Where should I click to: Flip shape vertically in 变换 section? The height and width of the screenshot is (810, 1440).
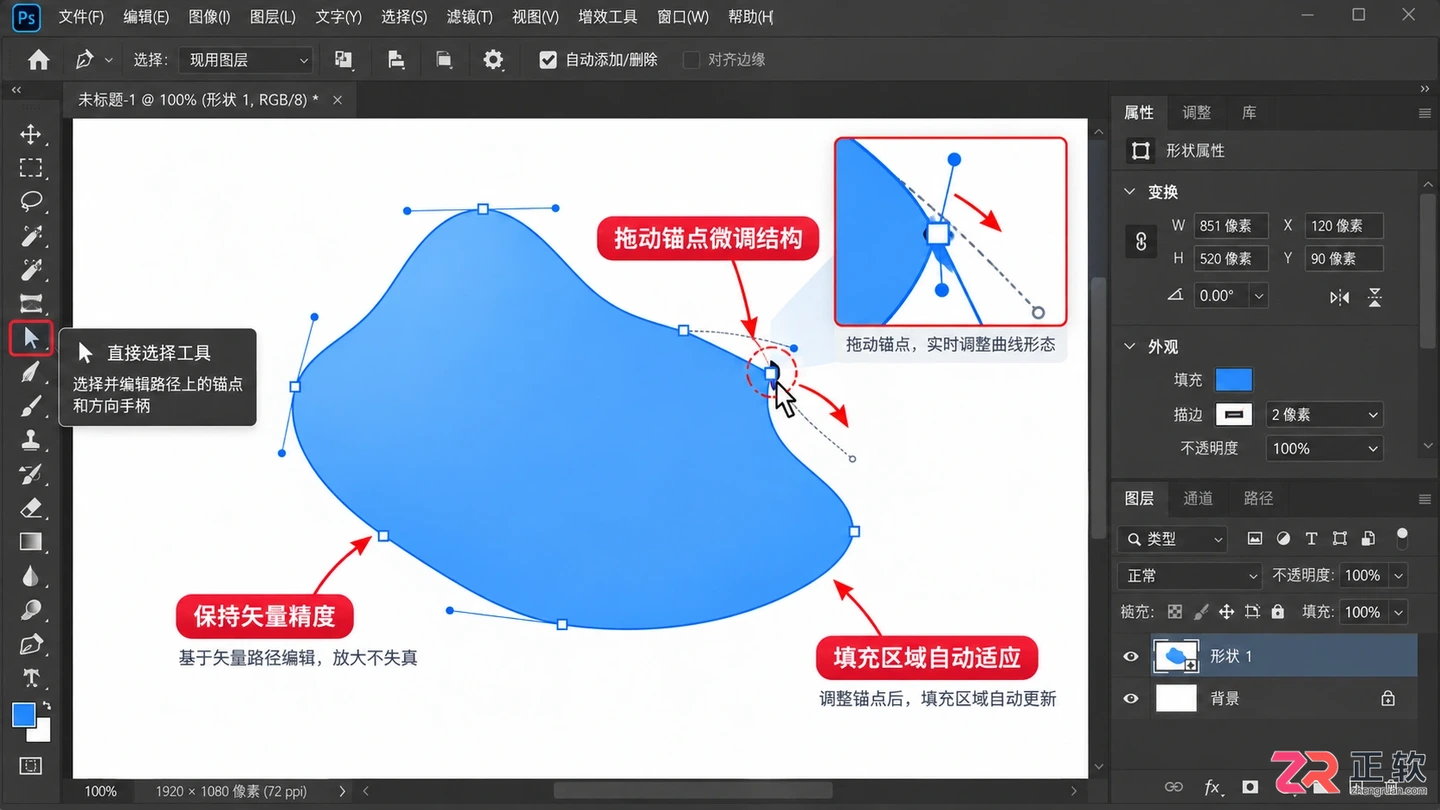tap(1375, 297)
